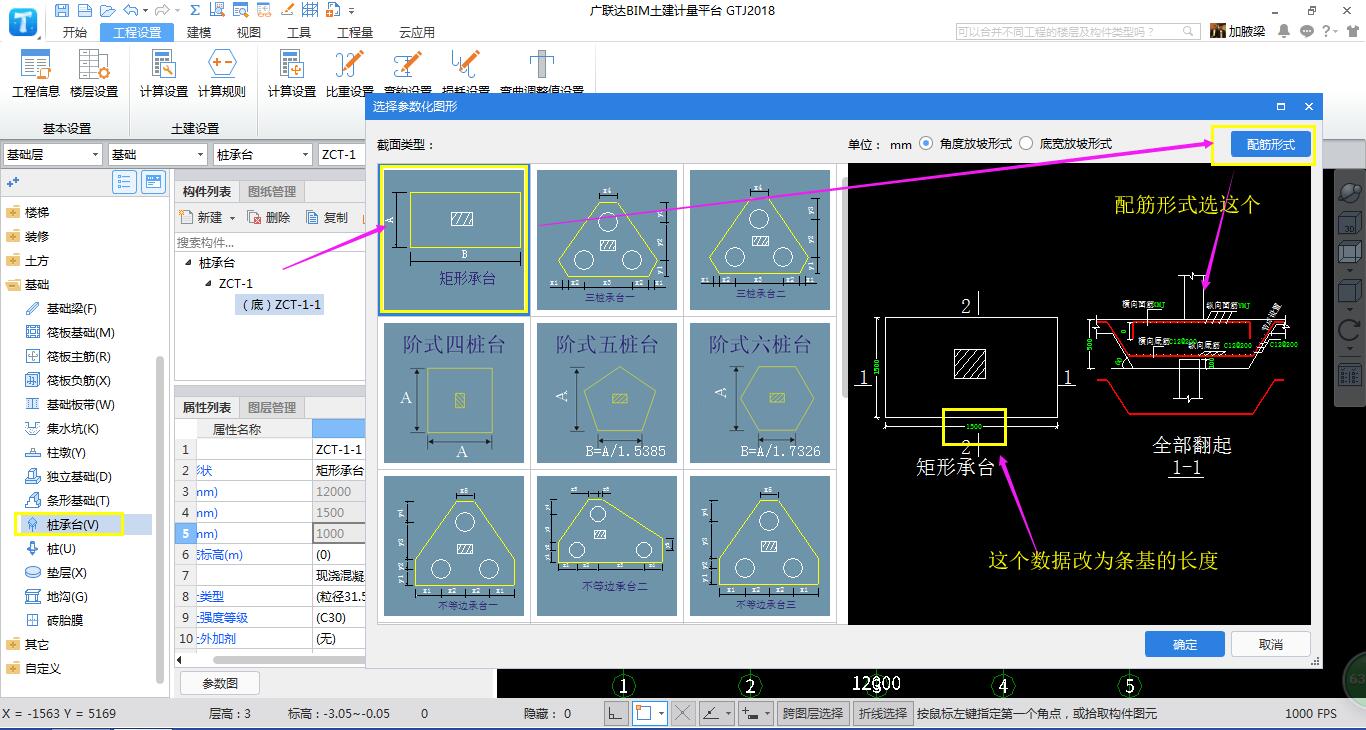Switch to the 图层管理 tab
1366x730 pixels.
[271, 408]
